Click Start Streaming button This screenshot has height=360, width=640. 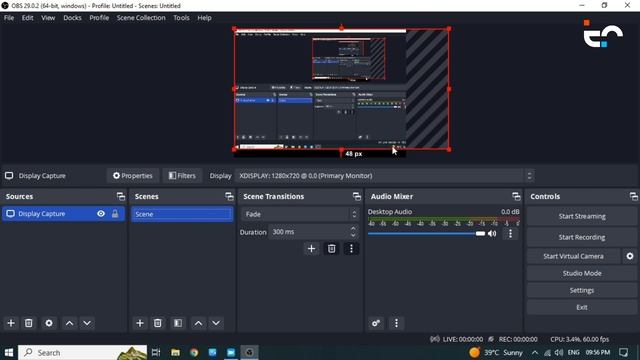[582, 217]
